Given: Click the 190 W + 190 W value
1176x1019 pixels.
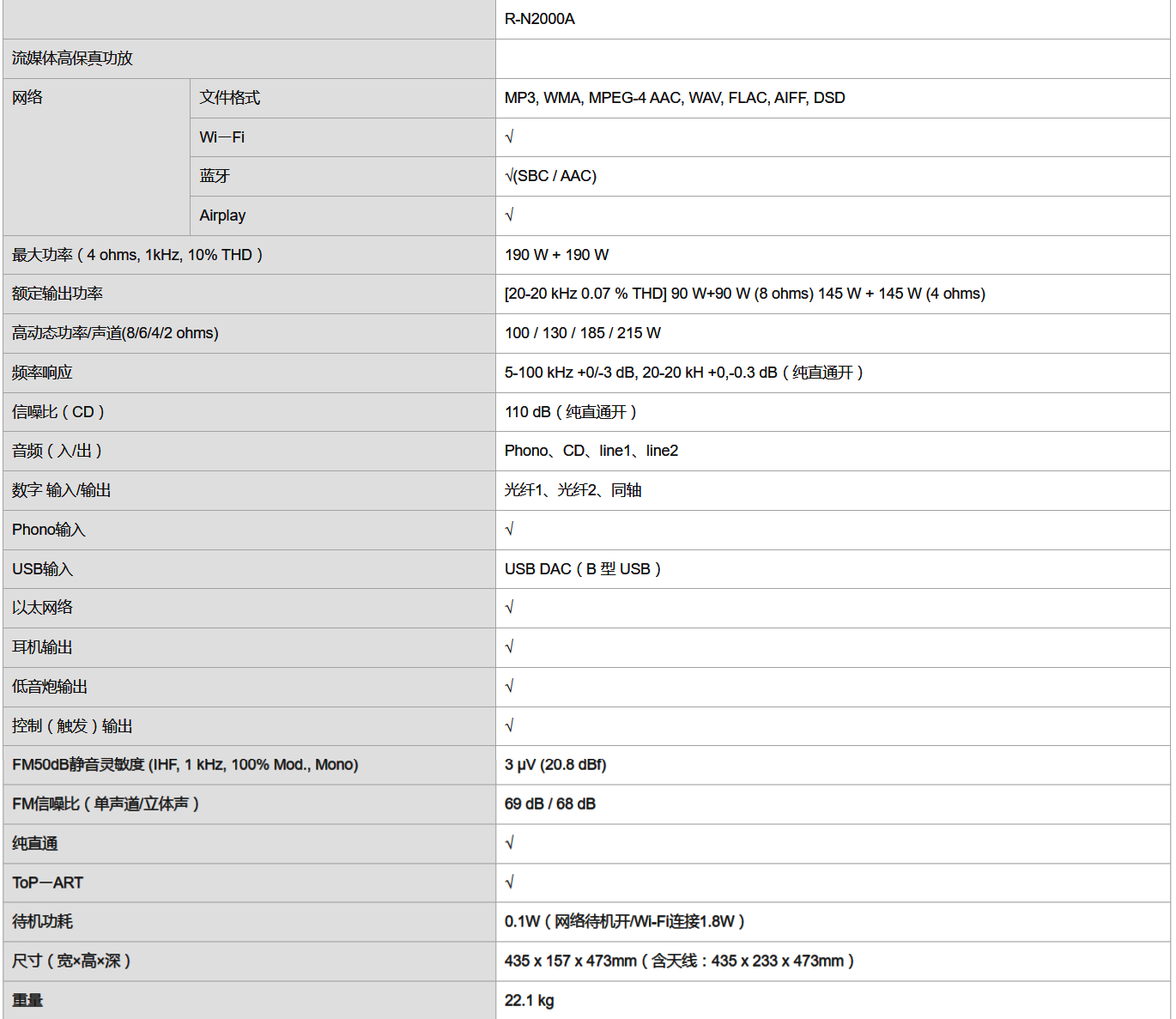Looking at the screenshot, I should tap(557, 255).
